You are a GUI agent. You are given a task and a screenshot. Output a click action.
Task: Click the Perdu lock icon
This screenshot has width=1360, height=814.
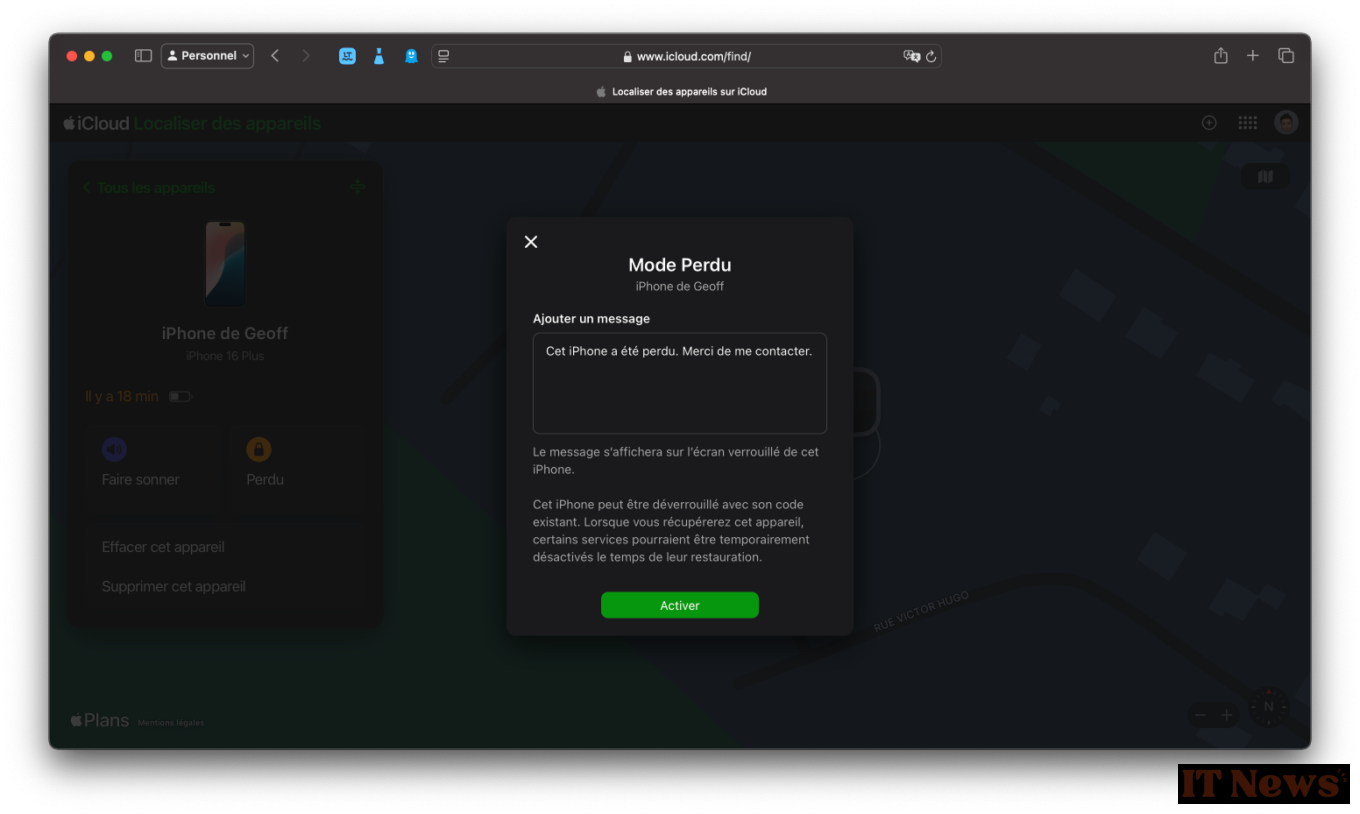(259, 449)
